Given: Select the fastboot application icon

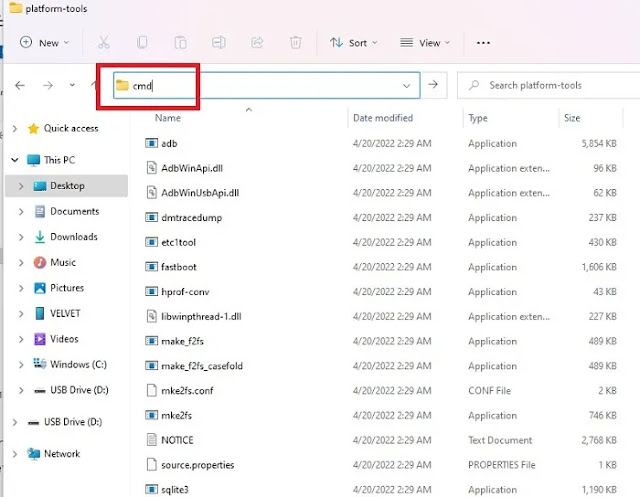Looking at the screenshot, I should click(151, 267).
